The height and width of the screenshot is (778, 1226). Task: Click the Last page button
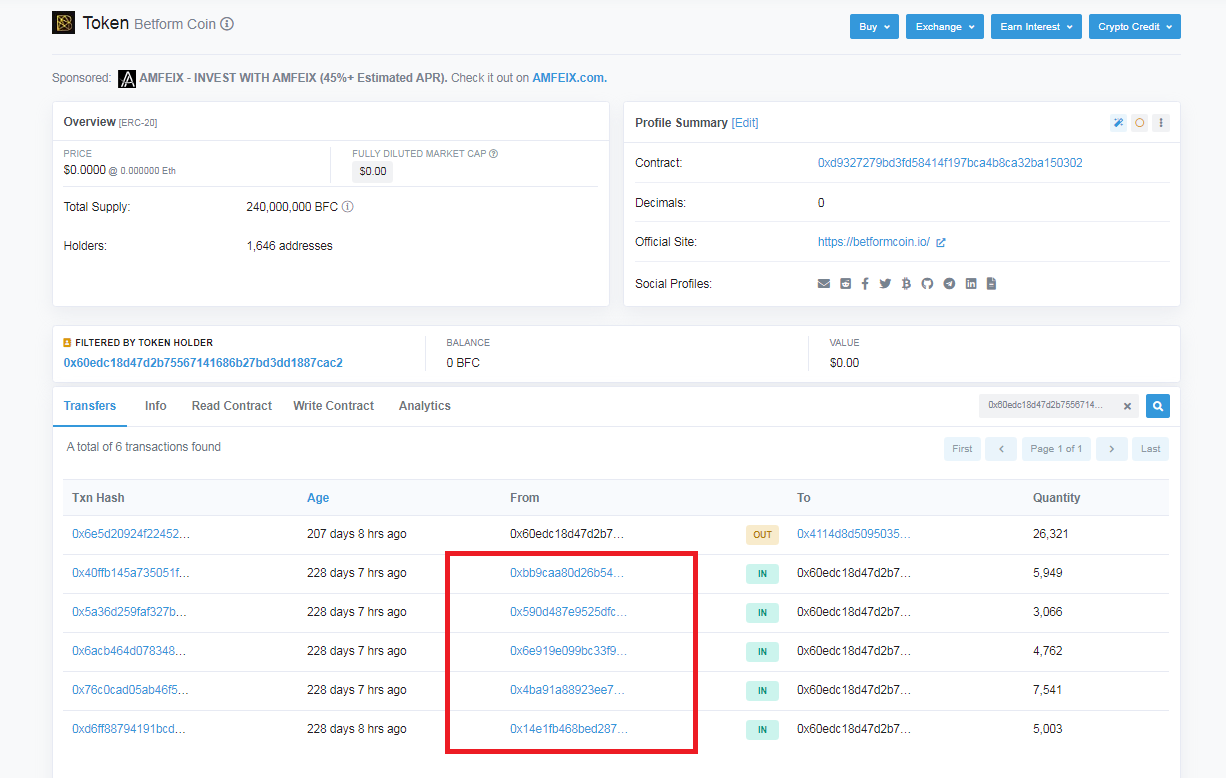[x=1151, y=449]
